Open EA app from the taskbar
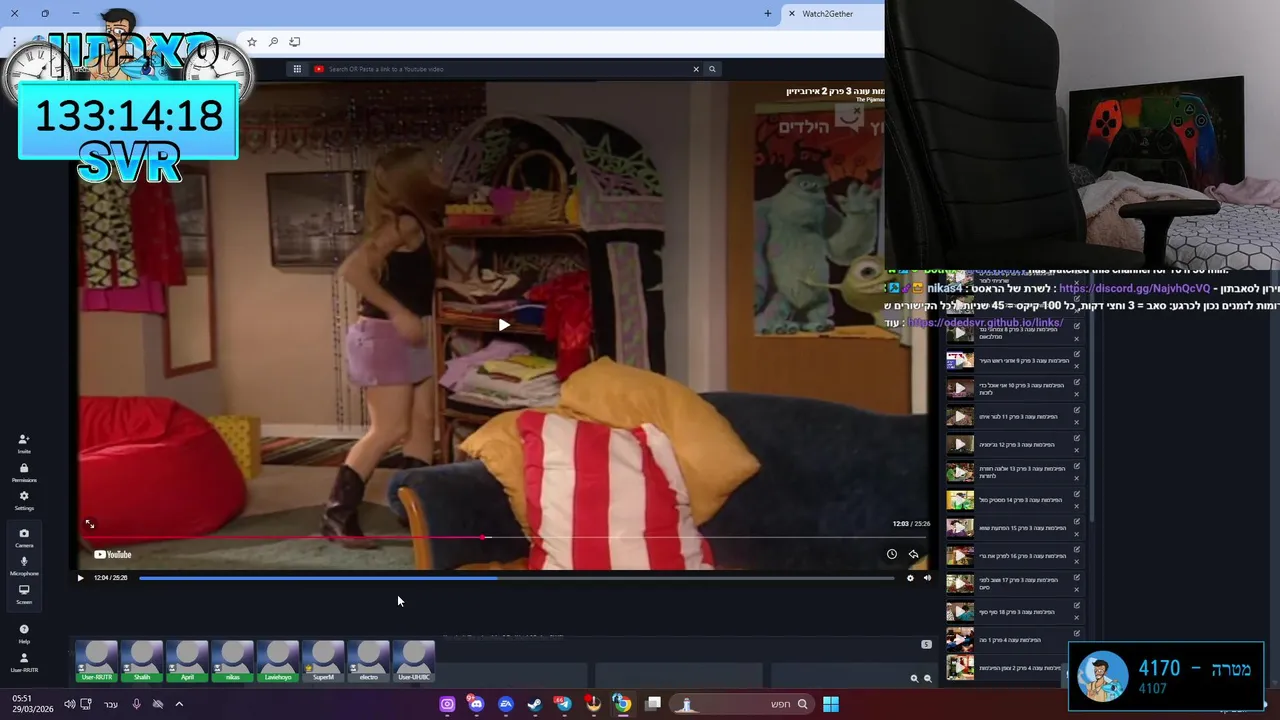The height and width of the screenshot is (720, 1280). tap(505, 704)
